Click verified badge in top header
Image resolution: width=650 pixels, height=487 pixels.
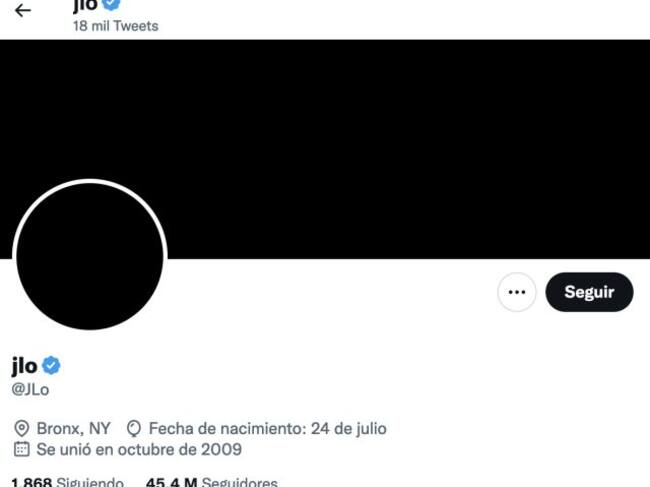pyautogui.click(x=111, y=3)
